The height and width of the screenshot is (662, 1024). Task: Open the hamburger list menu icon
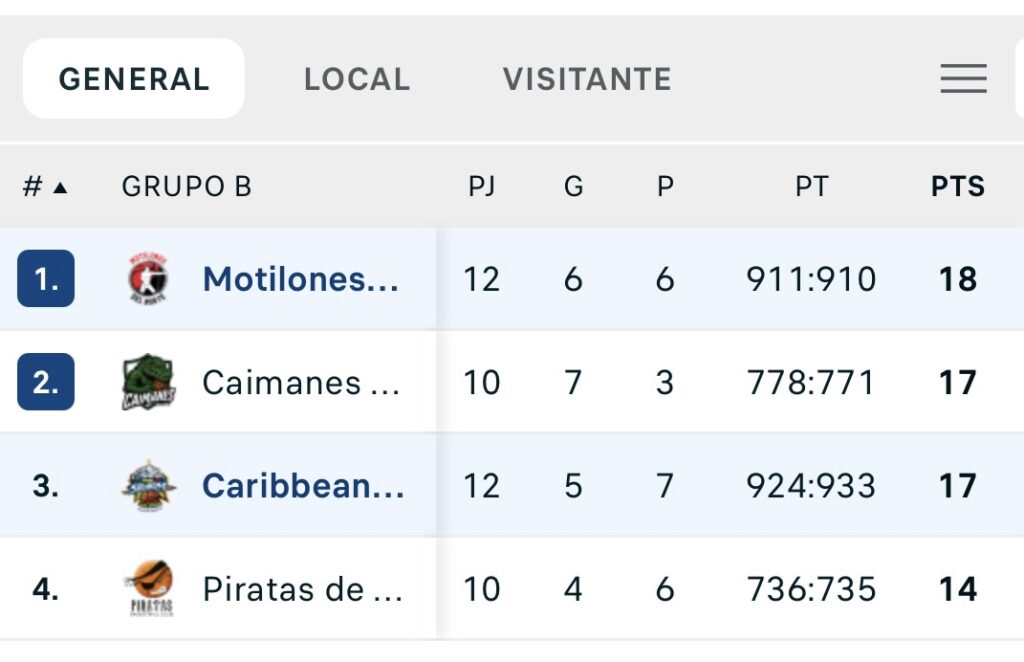pos(963,79)
